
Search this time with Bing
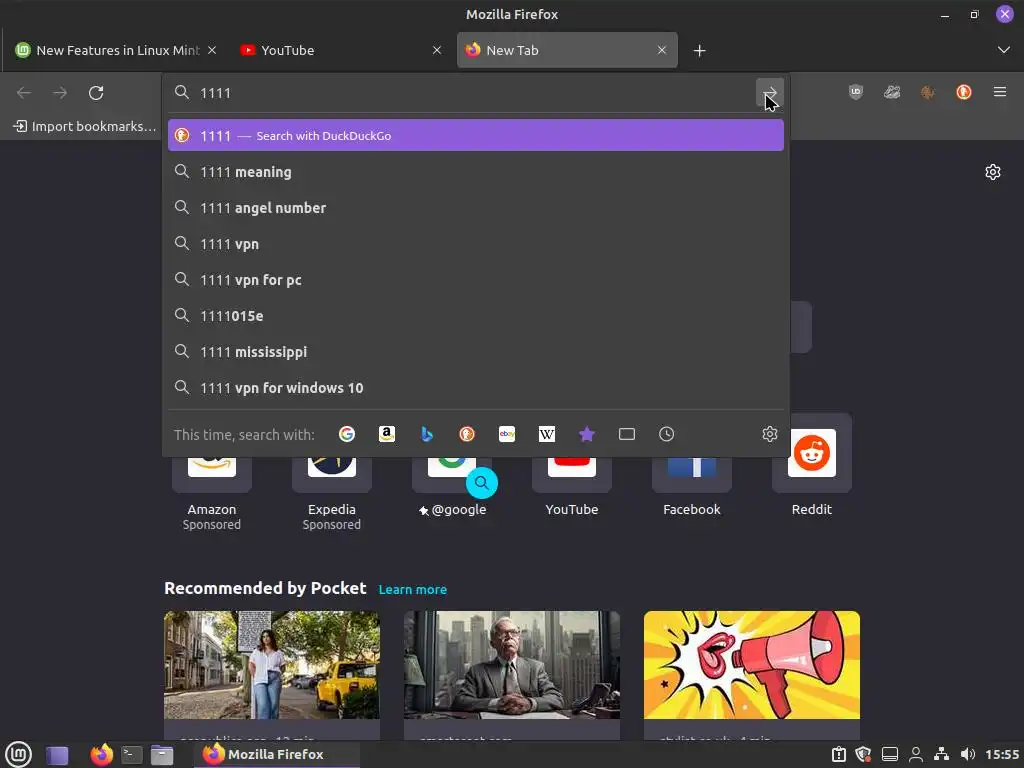click(426, 434)
